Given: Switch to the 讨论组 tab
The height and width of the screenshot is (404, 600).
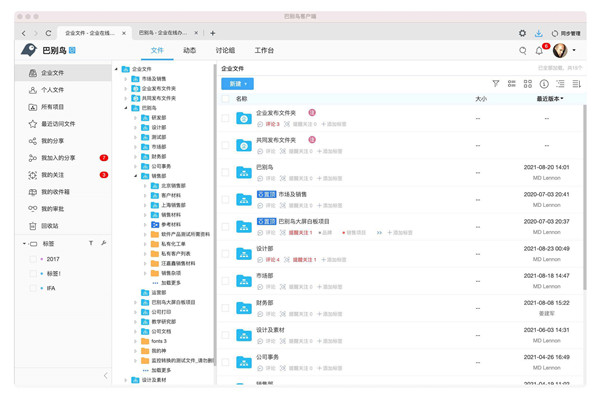Looking at the screenshot, I should click(x=225, y=50).
